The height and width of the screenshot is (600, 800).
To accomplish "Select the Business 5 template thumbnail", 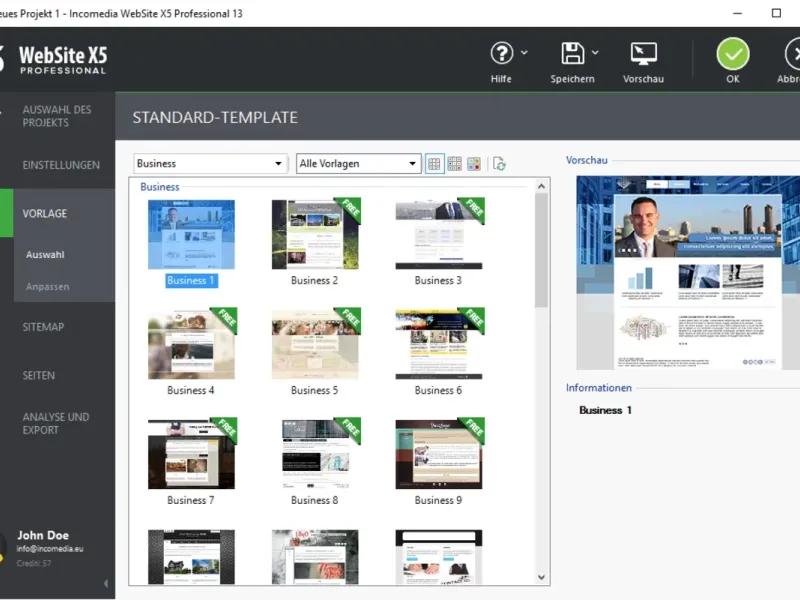I will pos(315,344).
